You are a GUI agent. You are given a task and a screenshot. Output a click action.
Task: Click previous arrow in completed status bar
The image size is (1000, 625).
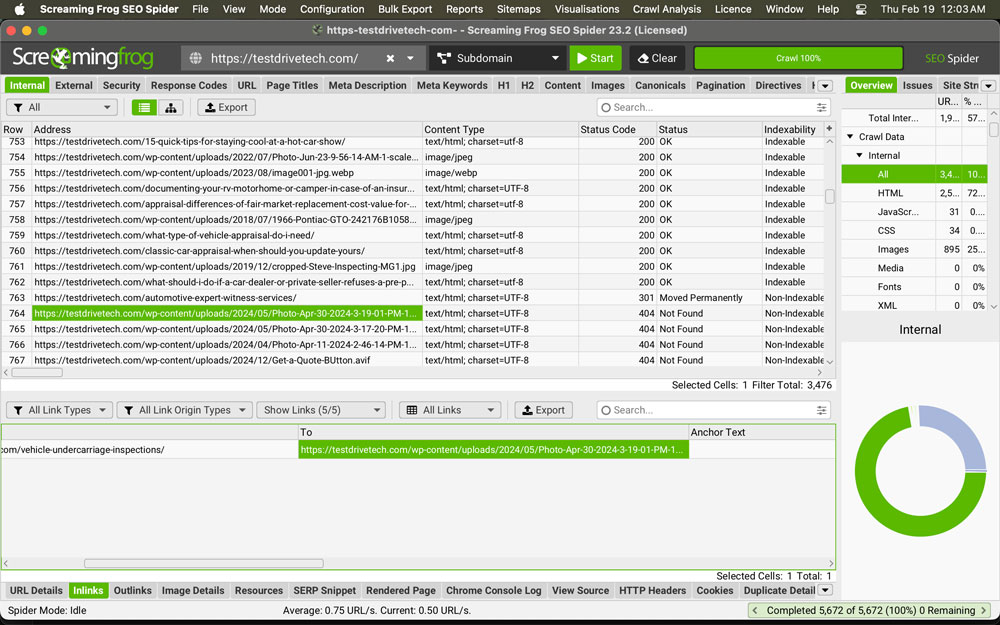(x=756, y=610)
